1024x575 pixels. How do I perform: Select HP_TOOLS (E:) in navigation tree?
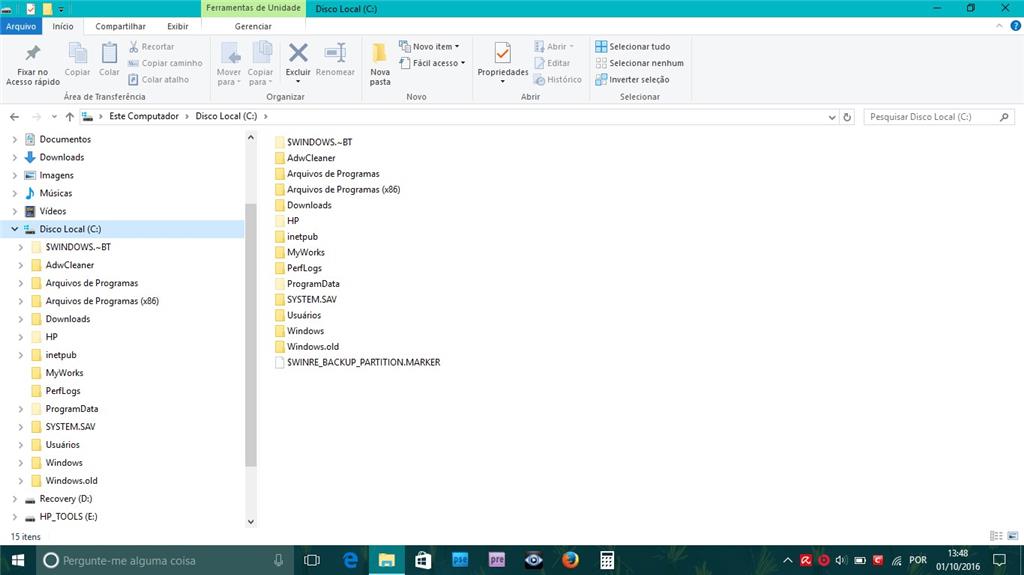pyautogui.click(x=68, y=517)
